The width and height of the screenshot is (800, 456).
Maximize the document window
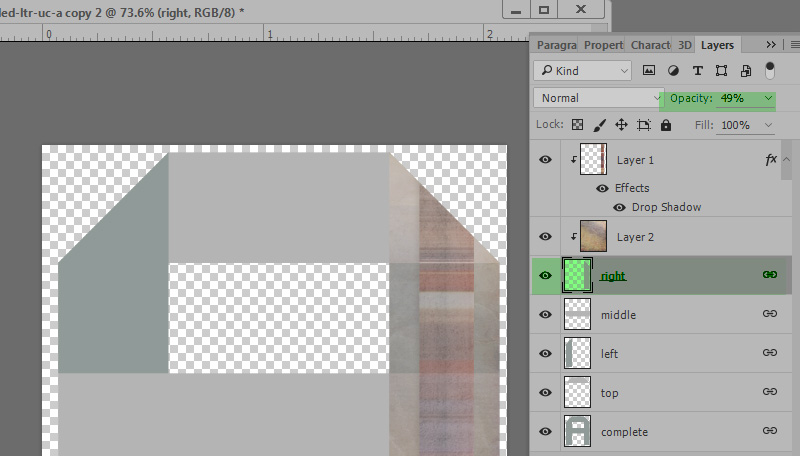point(544,9)
